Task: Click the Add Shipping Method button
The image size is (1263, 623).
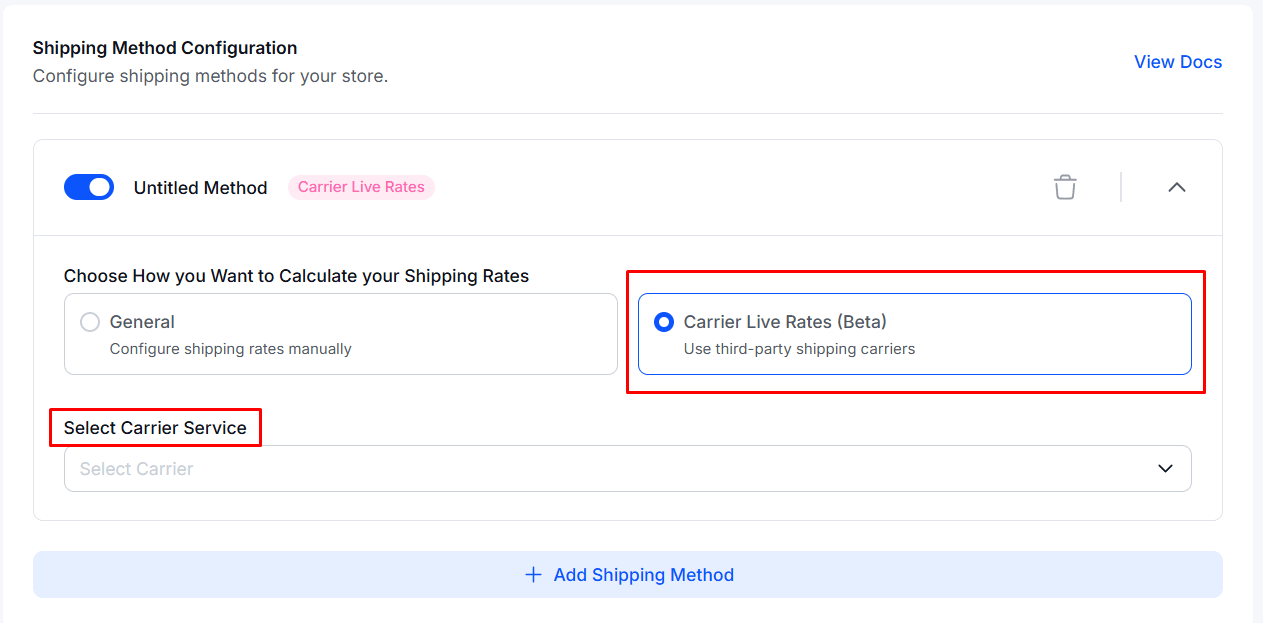Action: point(628,574)
